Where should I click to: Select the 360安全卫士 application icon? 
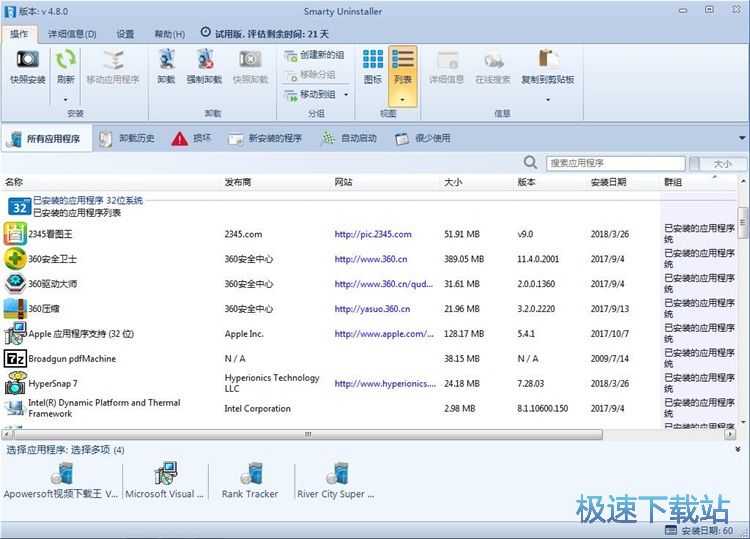point(15,259)
